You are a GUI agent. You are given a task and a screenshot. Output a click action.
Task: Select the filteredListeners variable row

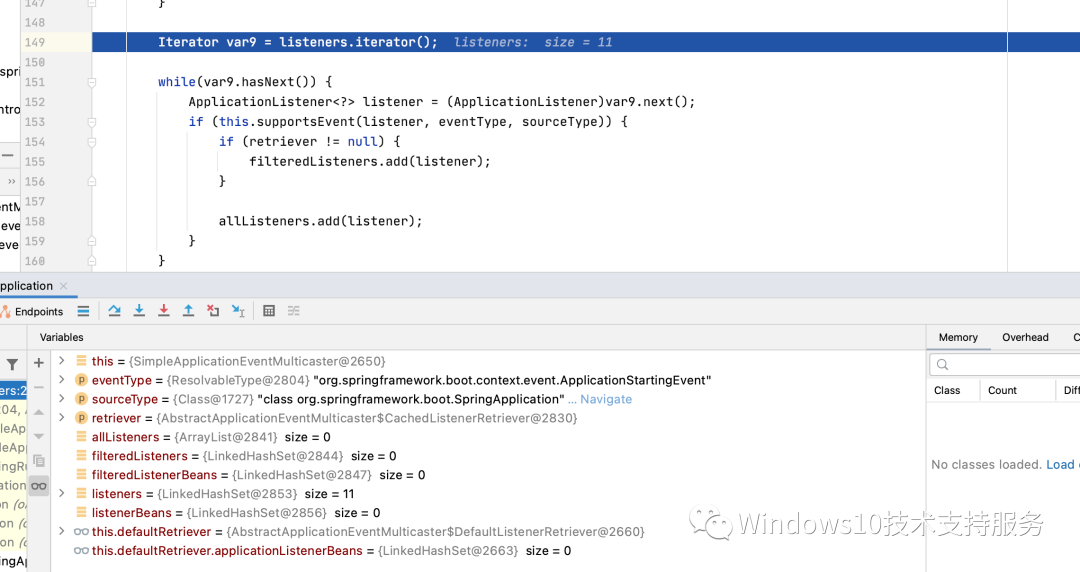point(488,456)
